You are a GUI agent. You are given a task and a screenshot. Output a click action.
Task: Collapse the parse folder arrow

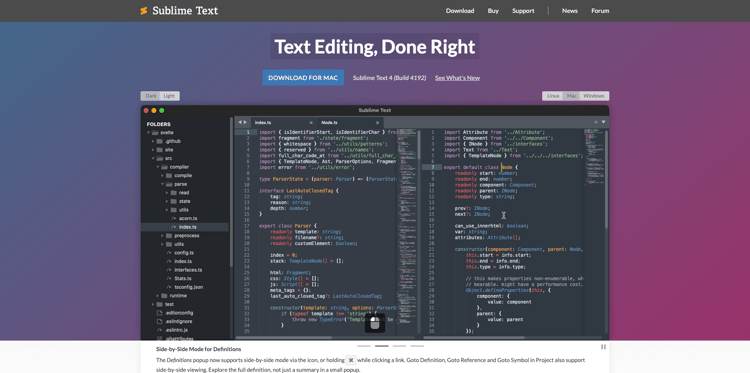click(x=162, y=184)
